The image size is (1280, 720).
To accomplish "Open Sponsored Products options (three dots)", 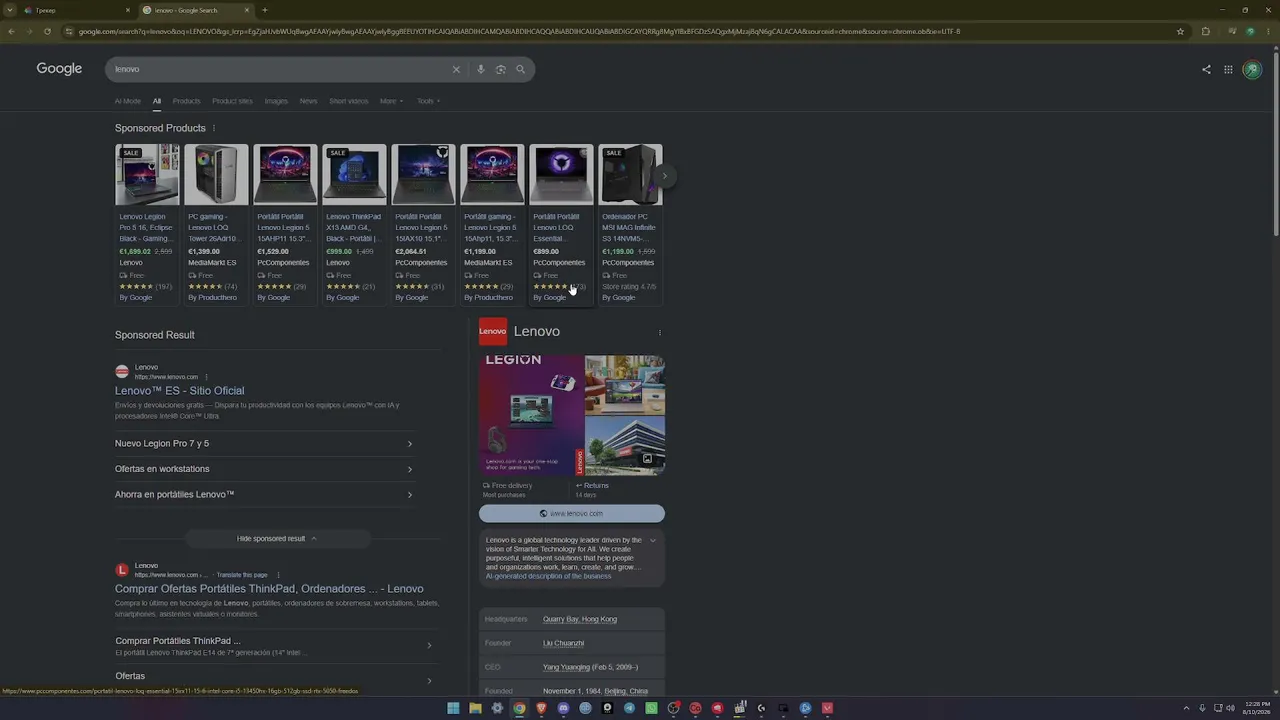I will (214, 128).
